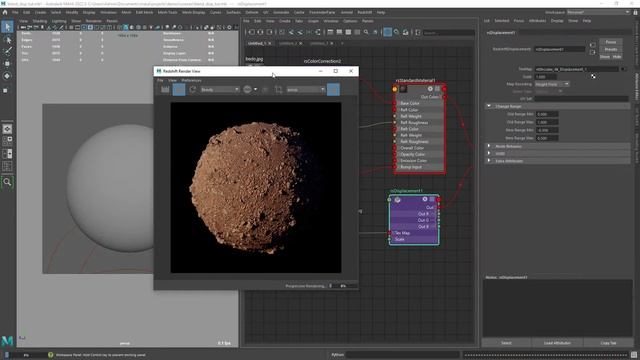
Task: Click the rsStandardMaterial1 node swatch icon
Action: 403,89
